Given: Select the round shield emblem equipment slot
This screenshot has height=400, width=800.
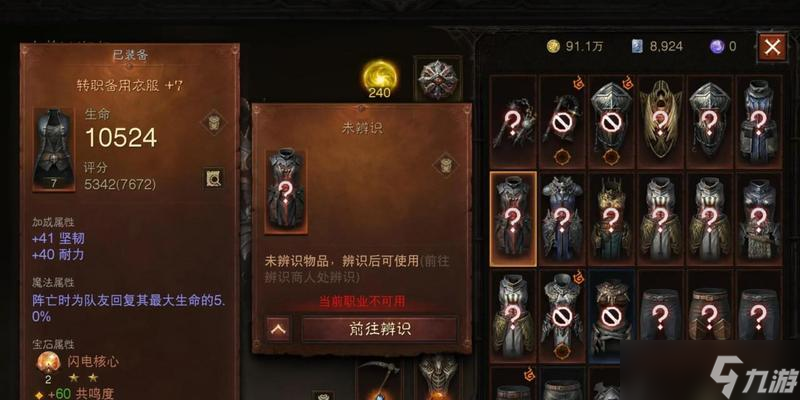Looking at the screenshot, I should coord(438,78).
